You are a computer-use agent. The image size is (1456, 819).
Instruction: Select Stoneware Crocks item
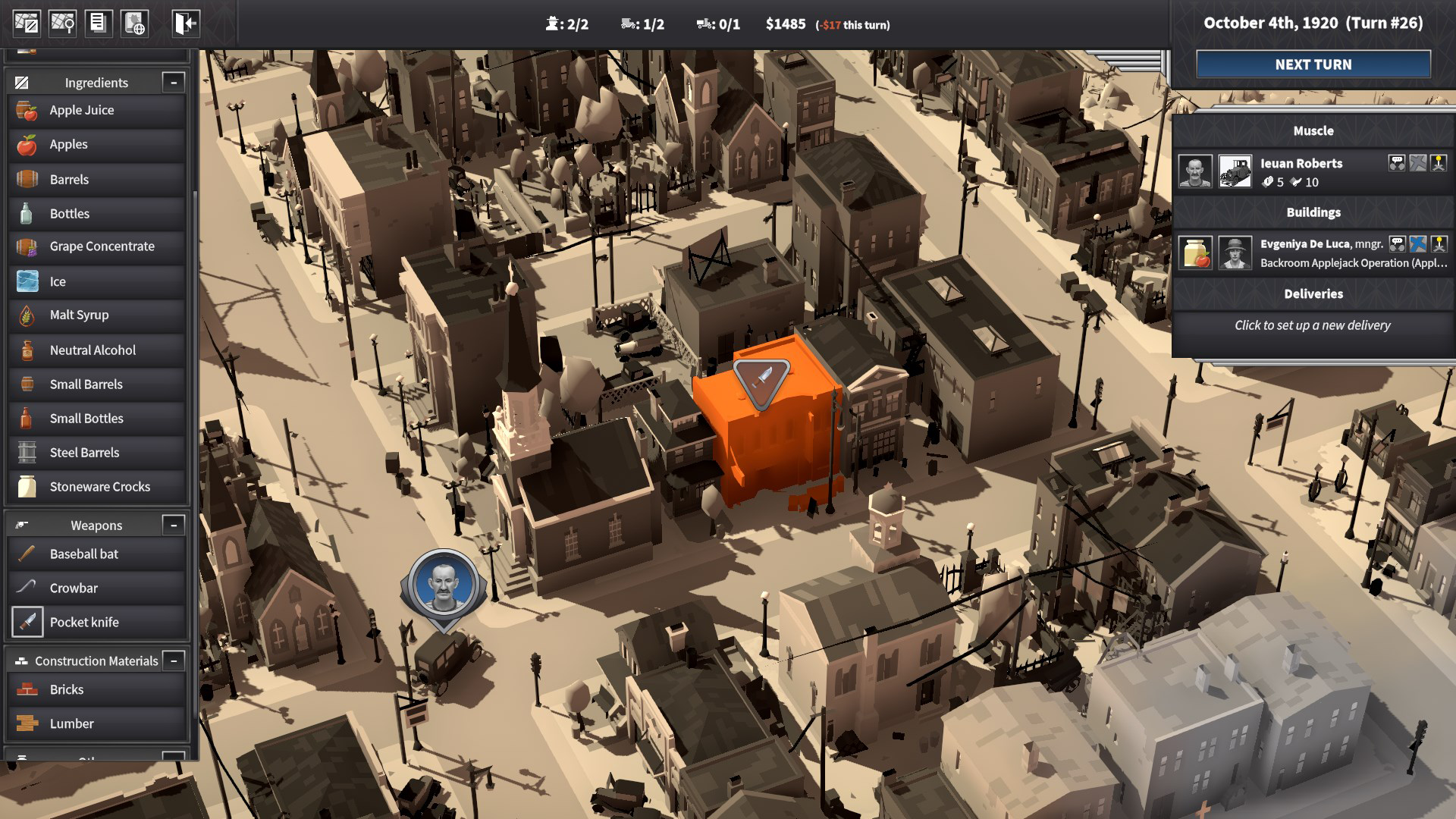[x=99, y=487]
